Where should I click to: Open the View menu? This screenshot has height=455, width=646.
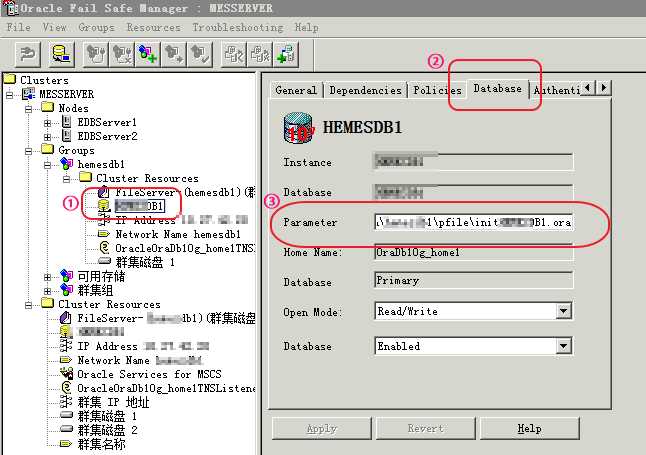click(54, 27)
